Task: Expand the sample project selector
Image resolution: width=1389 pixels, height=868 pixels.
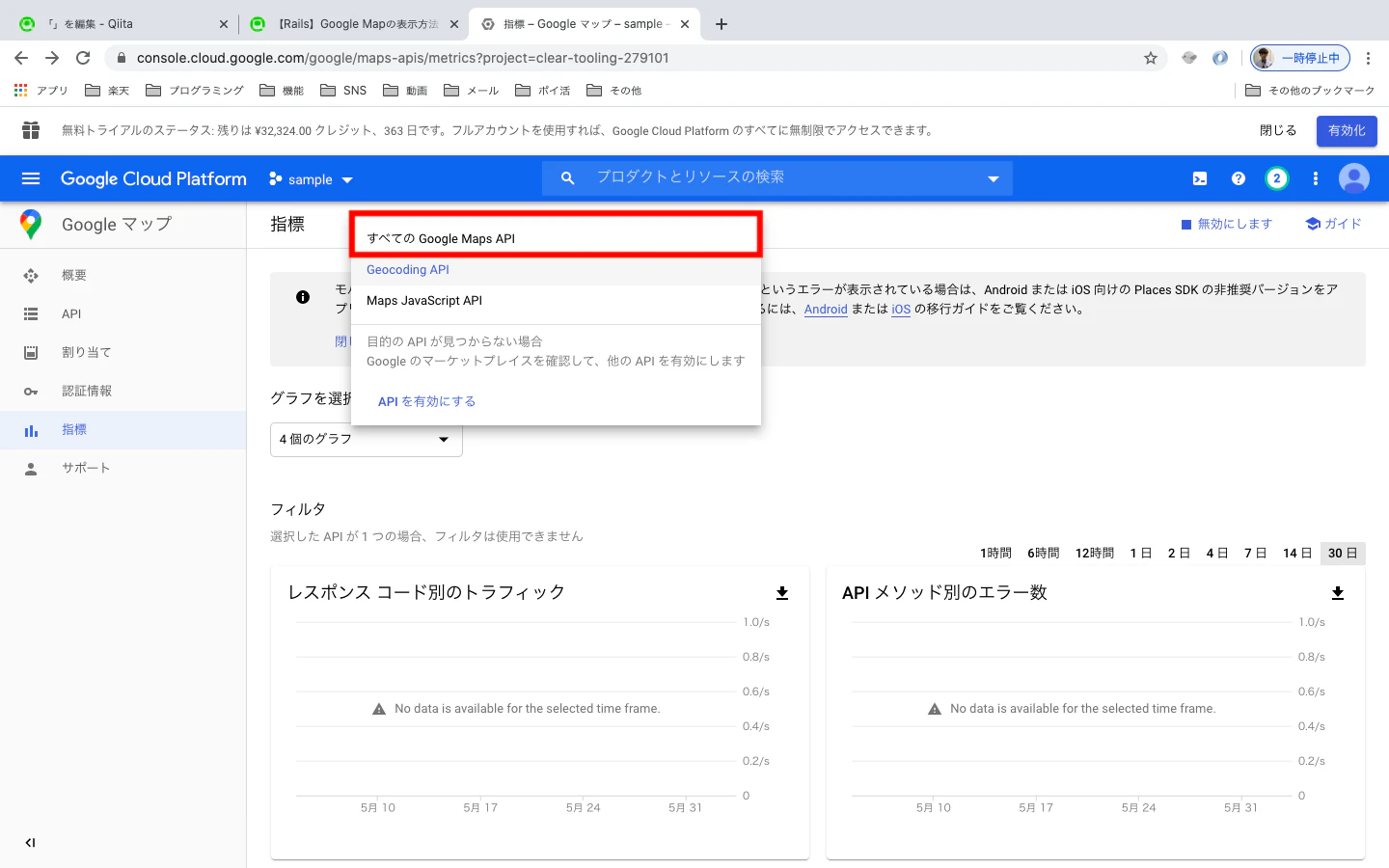Action: tap(311, 179)
